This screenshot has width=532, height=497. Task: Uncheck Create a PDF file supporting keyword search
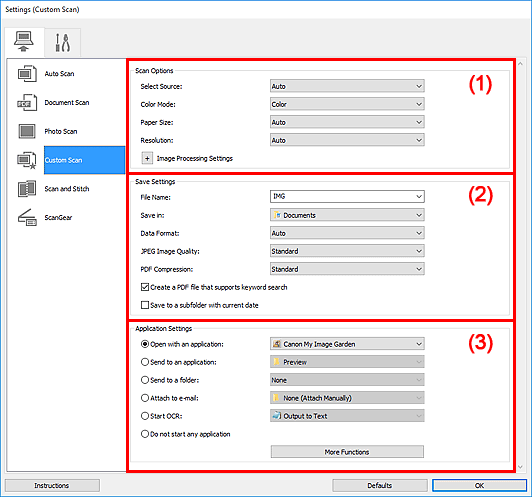[145, 287]
